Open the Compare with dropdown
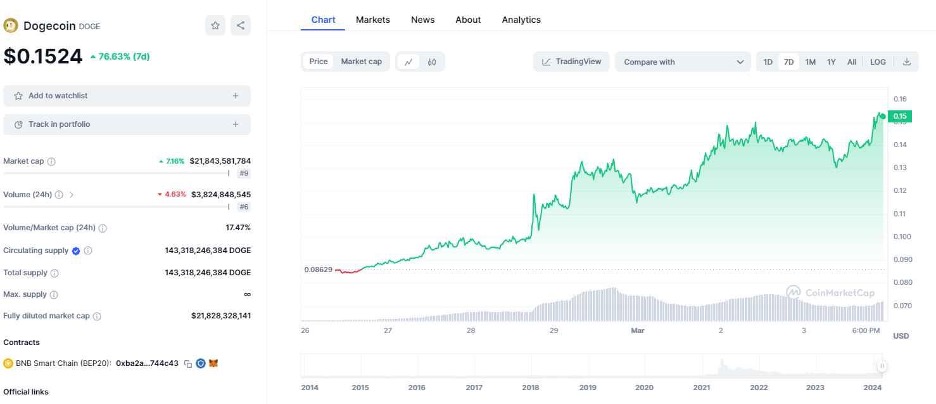 pyautogui.click(x=683, y=62)
